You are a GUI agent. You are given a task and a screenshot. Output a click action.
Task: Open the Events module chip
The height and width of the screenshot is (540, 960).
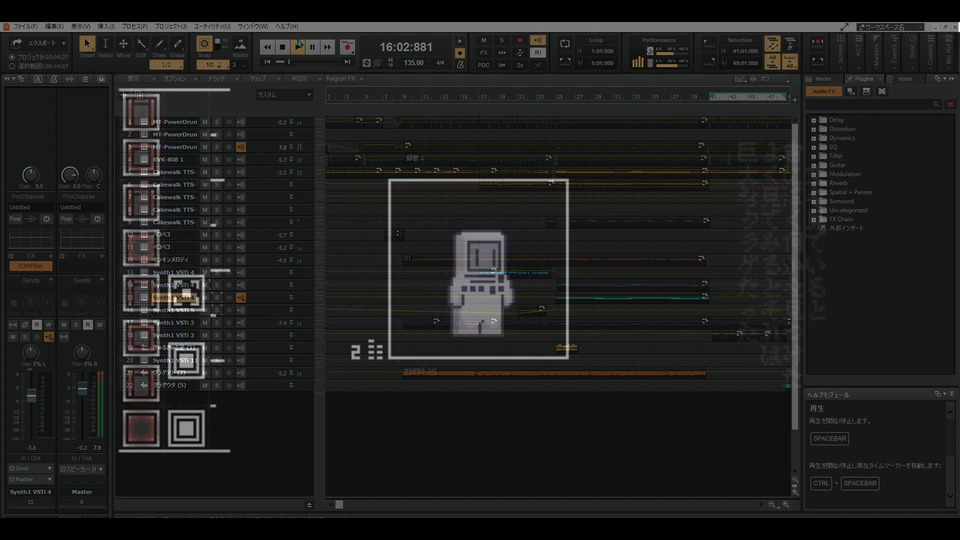894,51
